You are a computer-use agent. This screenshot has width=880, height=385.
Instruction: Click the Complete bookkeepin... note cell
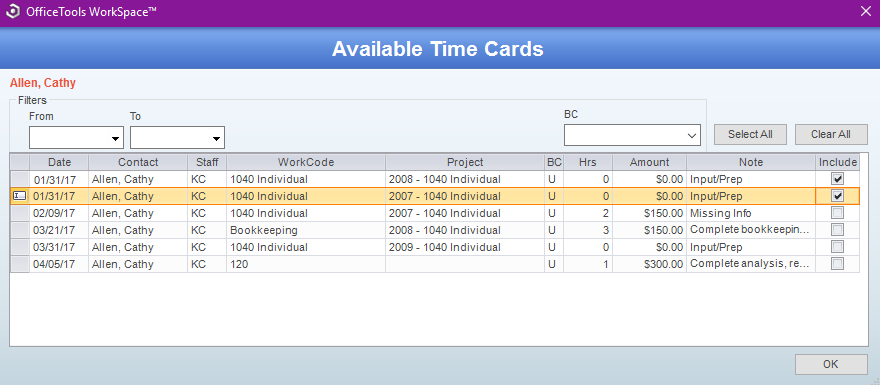coord(751,230)
